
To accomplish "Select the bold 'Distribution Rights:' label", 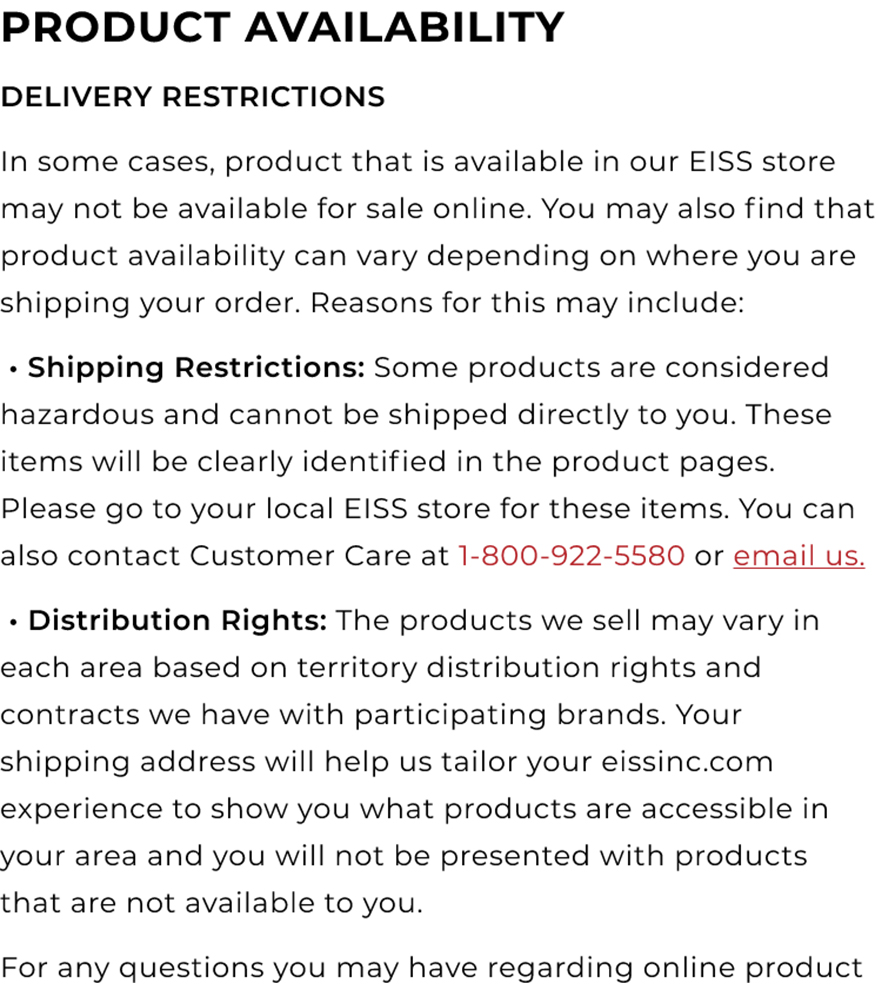I will 177,621.
